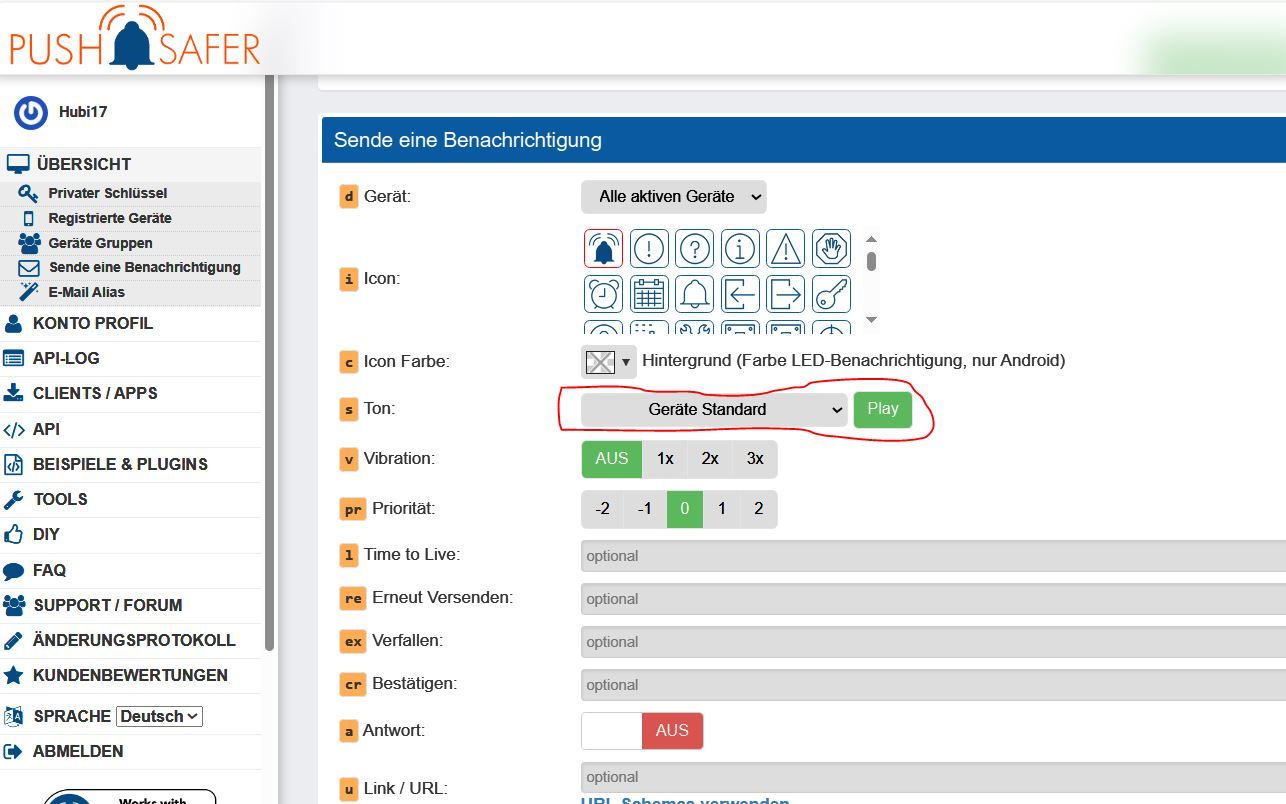Image resolution: width=1286 pixels, height=804 pixels.
Task: Open Registrierte Geräte
Action: [110, 218]
